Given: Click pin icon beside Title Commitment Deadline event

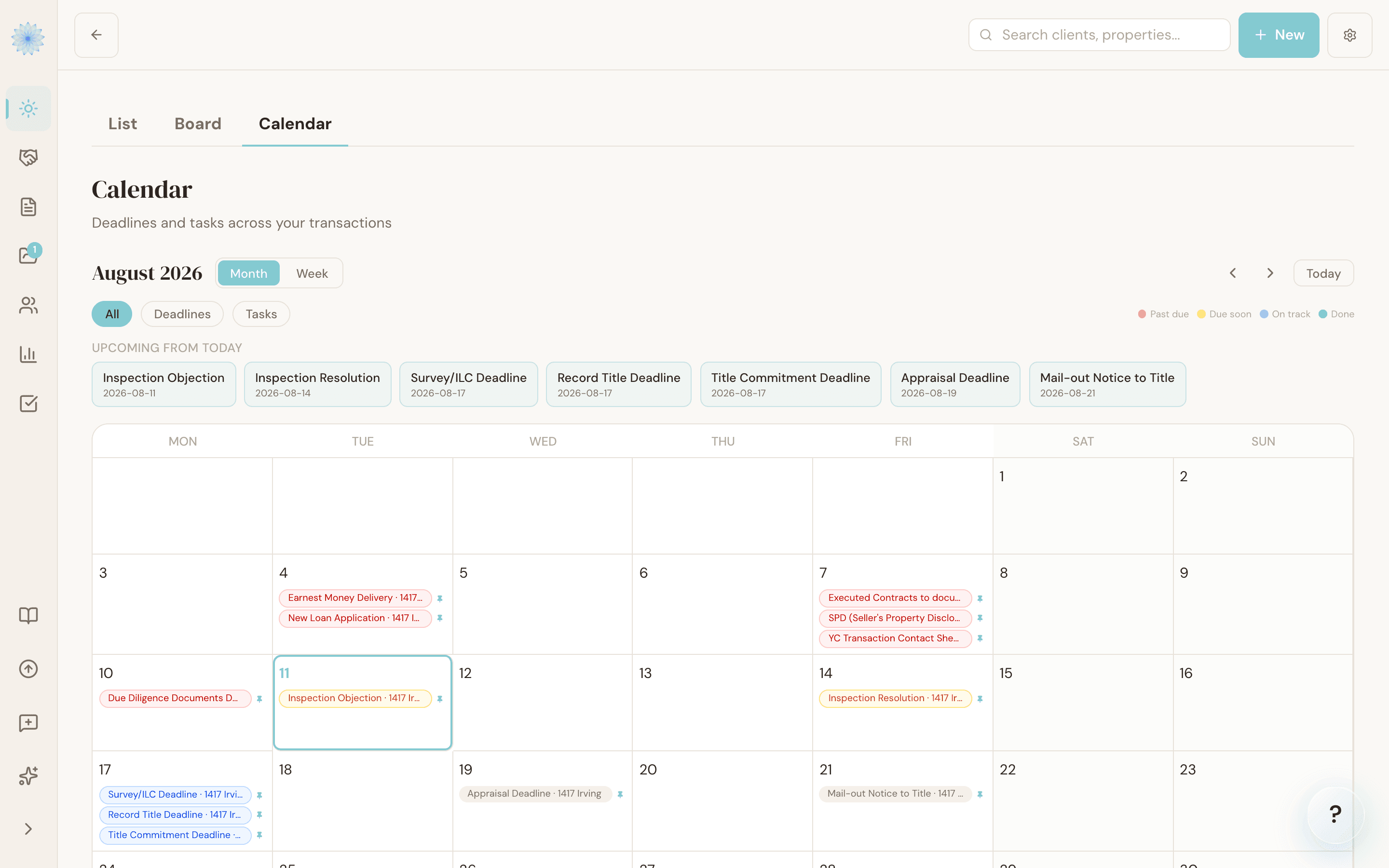Looking at the screenshot, I should pyautogui.click(x=259, y=835).
